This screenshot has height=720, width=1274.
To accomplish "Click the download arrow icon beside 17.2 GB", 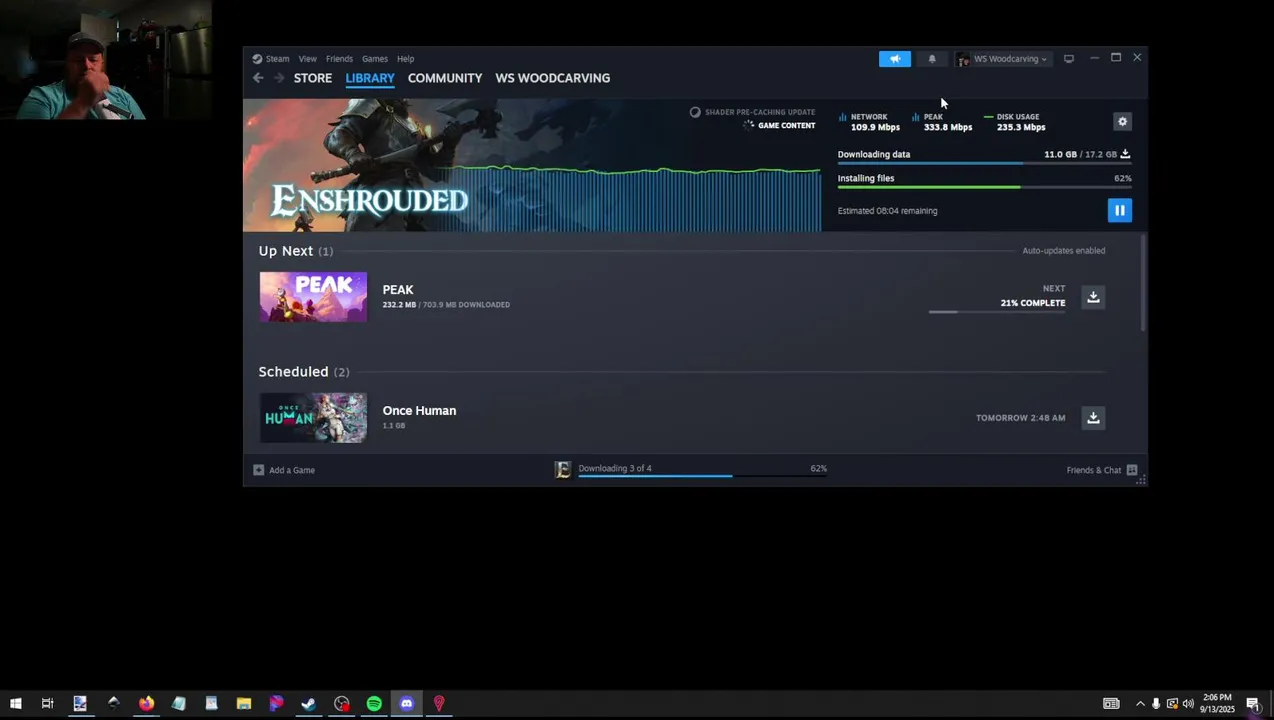I will point(1125,154).
